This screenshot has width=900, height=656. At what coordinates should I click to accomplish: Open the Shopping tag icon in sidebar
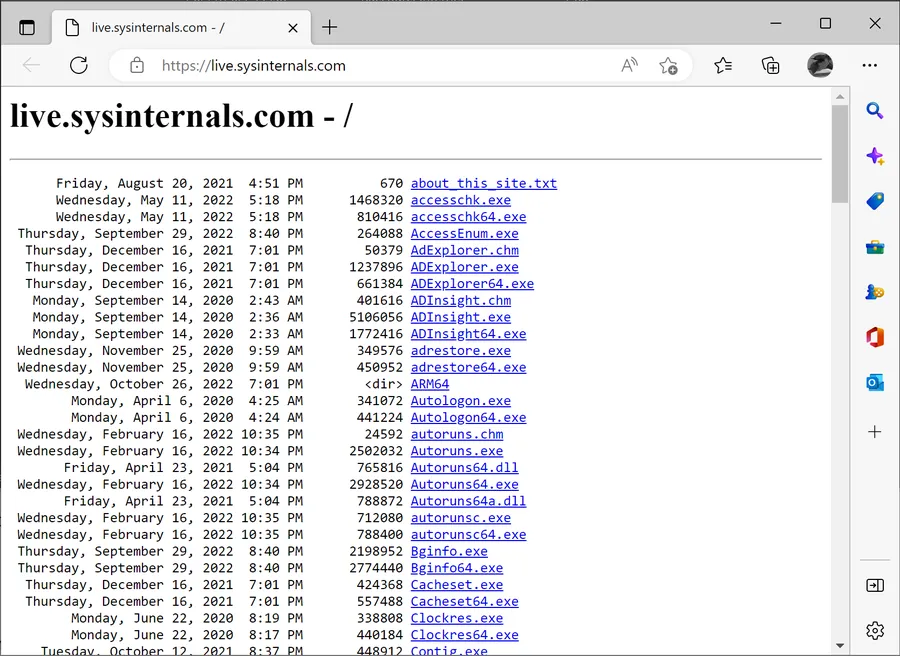pos(875,201)
